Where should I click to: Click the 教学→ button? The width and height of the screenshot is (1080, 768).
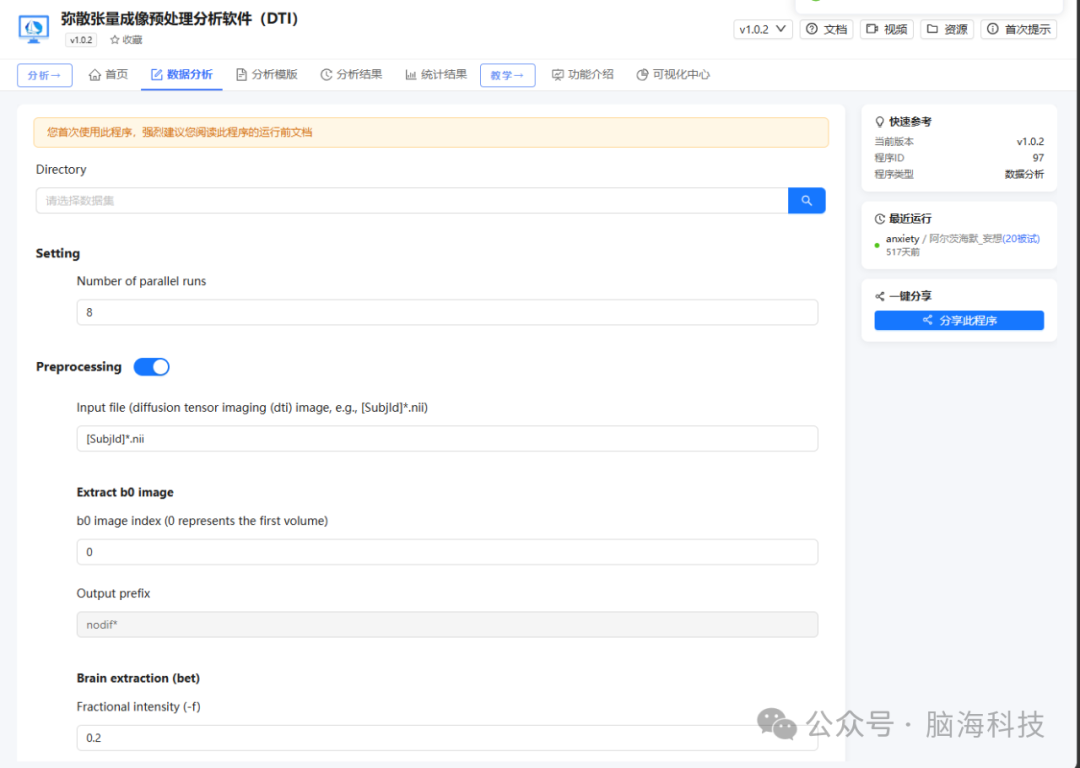click(x=508, y=75)
